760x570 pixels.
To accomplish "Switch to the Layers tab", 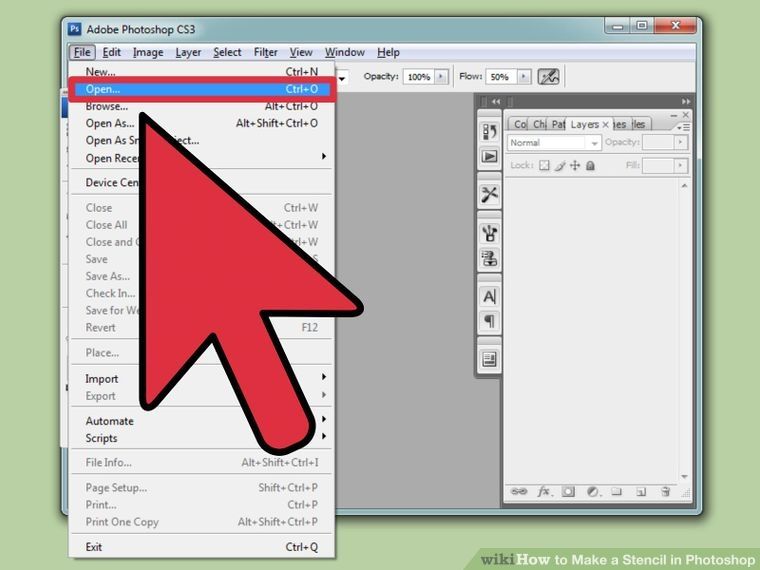I will pyautogui.click(x=585, y=125).
